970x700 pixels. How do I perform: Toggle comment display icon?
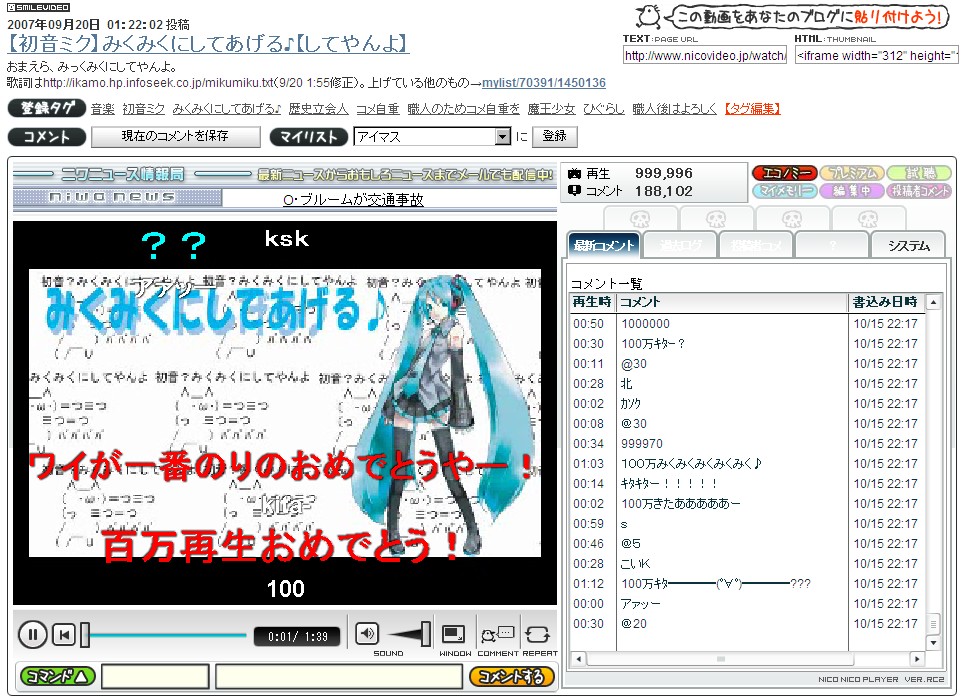pos(498,634)
